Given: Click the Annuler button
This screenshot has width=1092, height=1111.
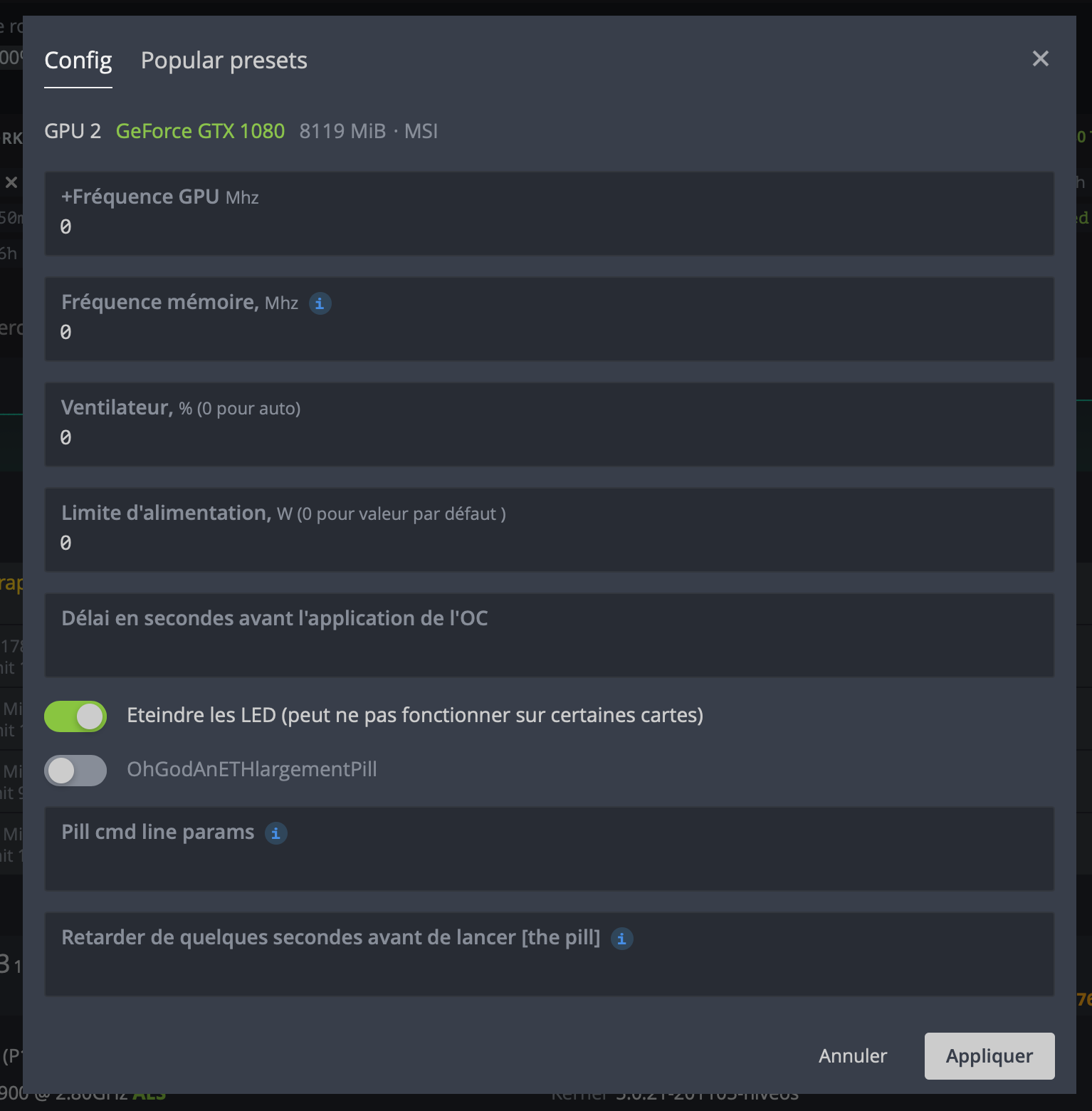Looking at the screenshot, I should pos(852,1055).
